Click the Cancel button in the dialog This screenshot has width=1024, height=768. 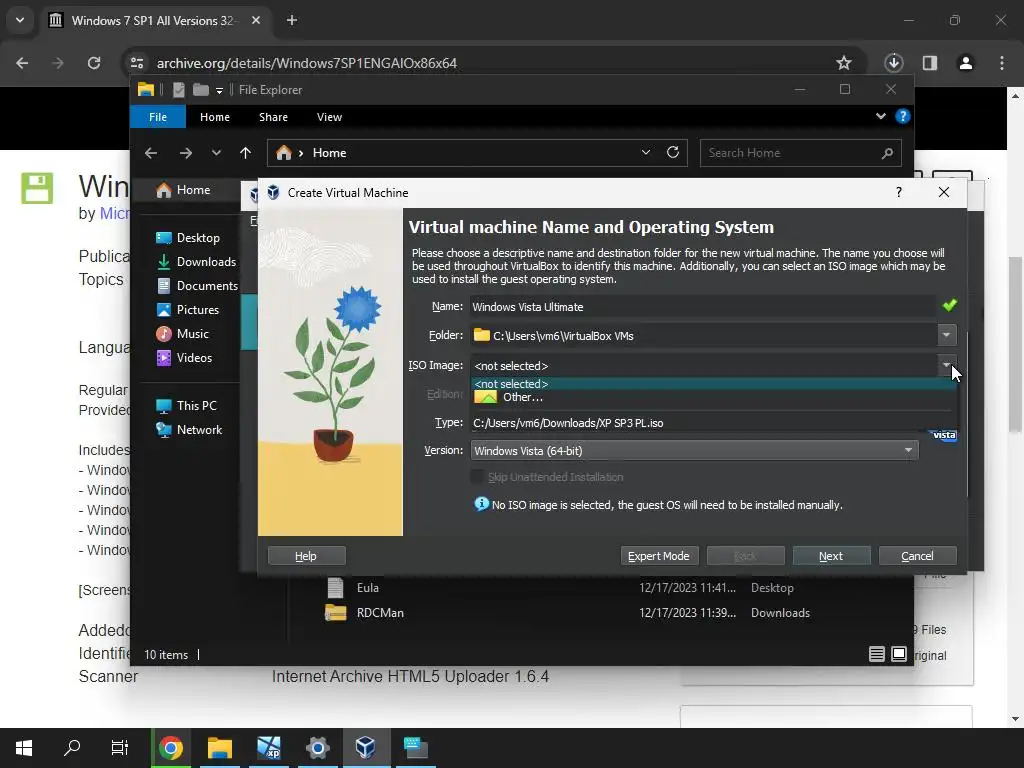[x=917, y=556]
